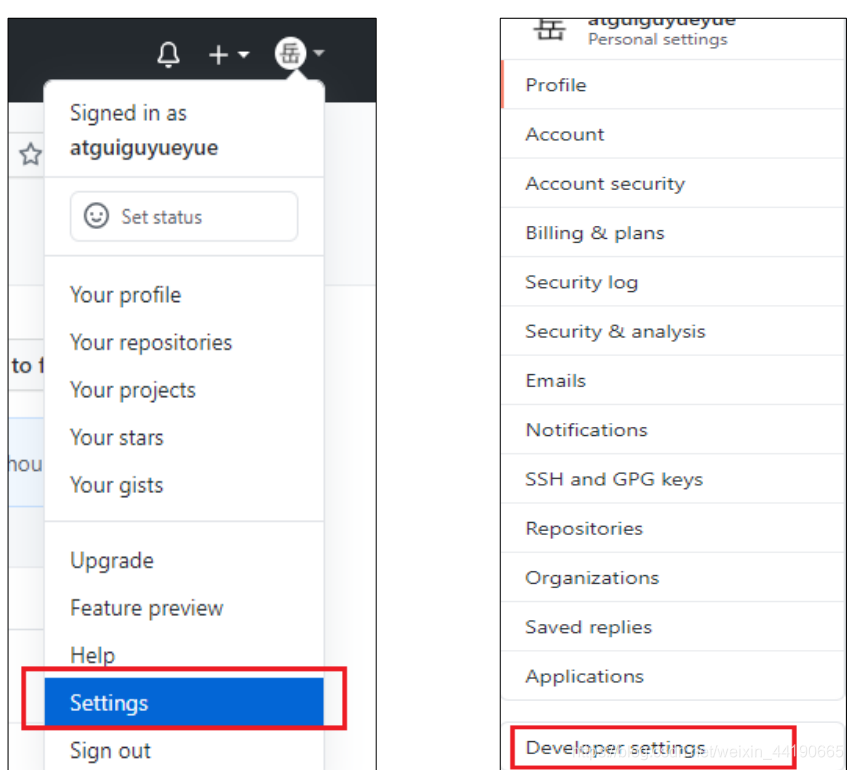Open Help from the user menu
The height and width of the screenshot is (770, 853).
click(184, 655)
